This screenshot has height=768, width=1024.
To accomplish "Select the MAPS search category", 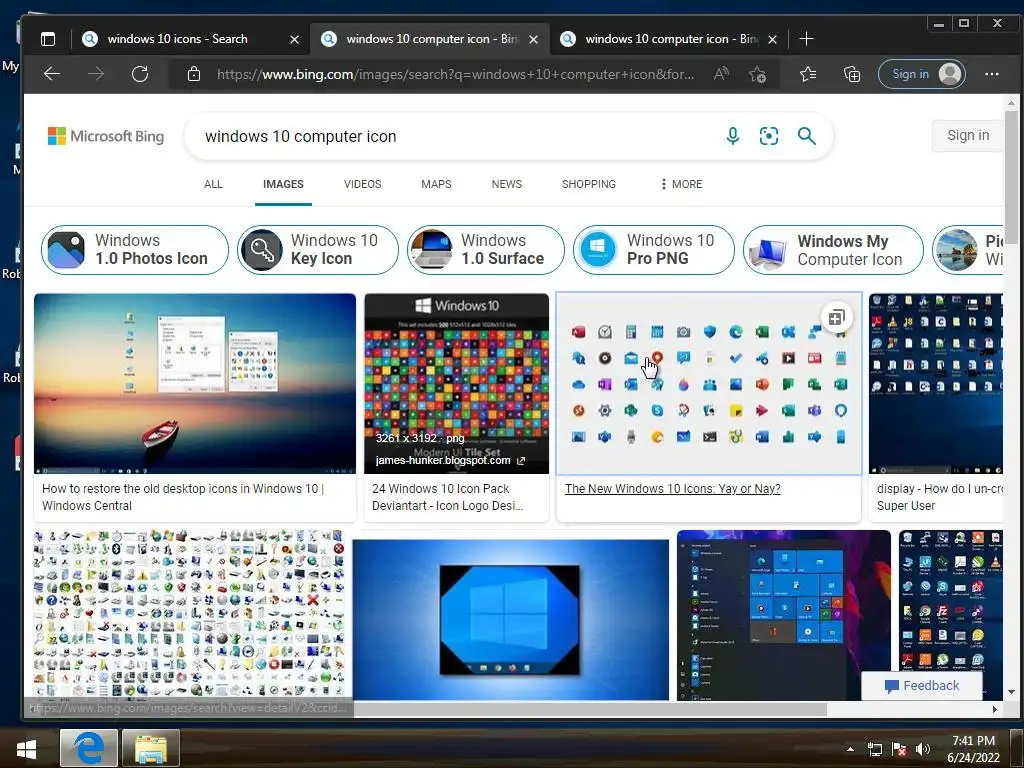I will (x=436, y=184).
